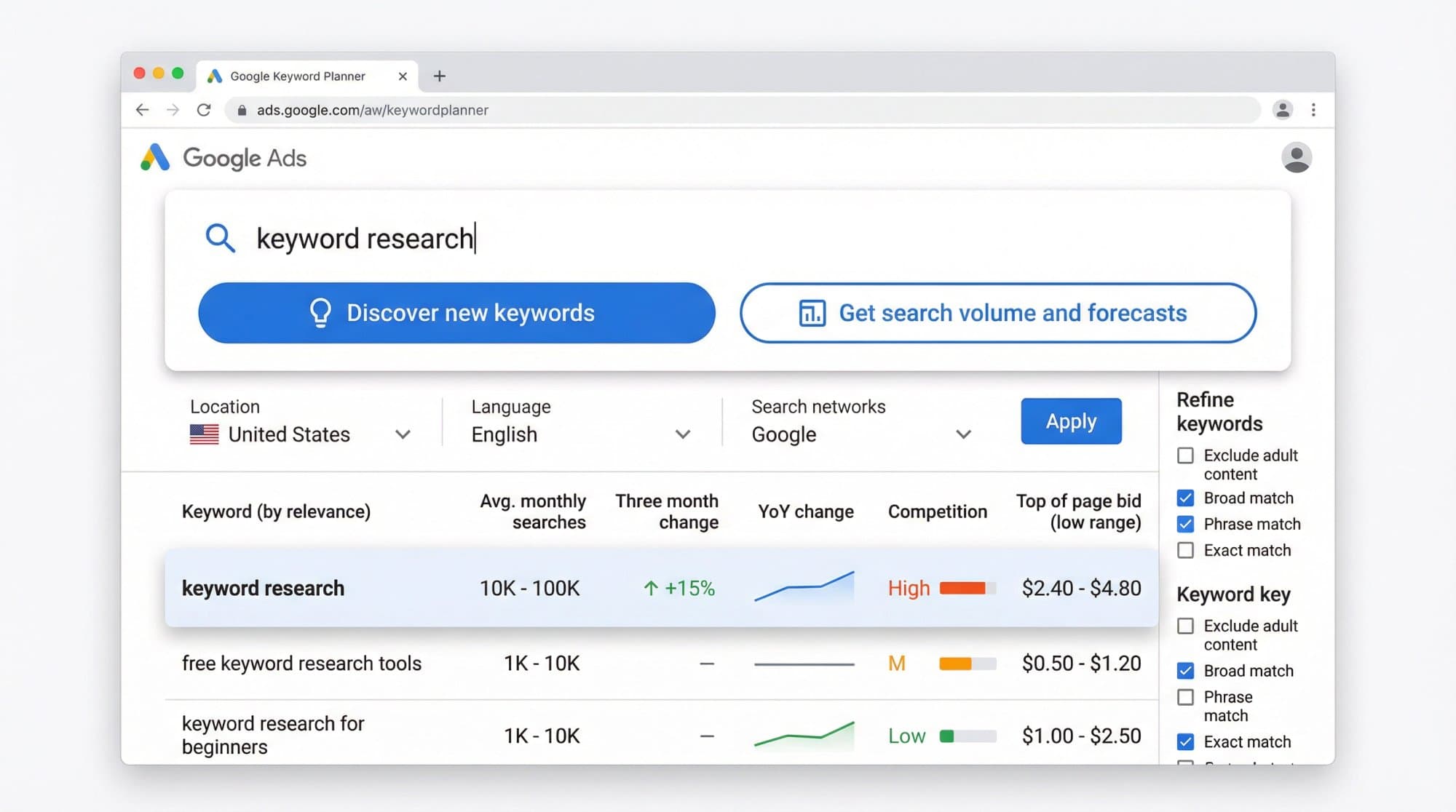Open the Language dropdown
Image resolution: width=1456 pixels, height=812 pixels.
pyautogui.click(x=580, y=434)
